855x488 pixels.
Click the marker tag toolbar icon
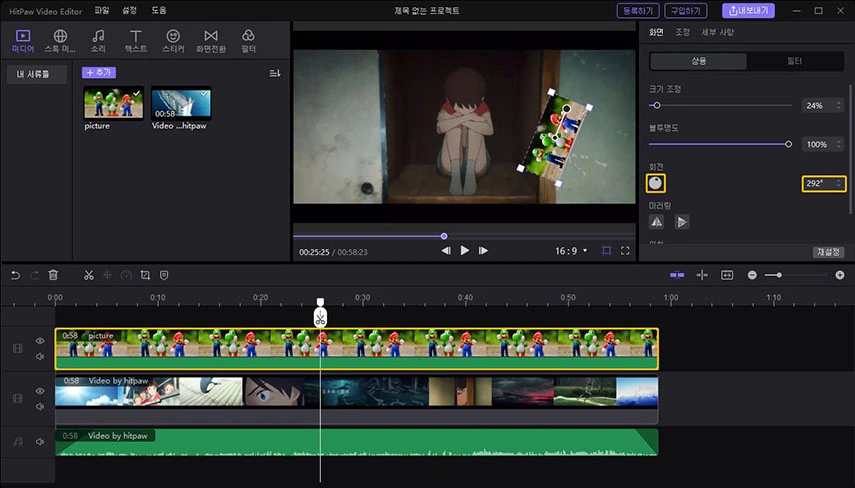(x=164, y=275)
